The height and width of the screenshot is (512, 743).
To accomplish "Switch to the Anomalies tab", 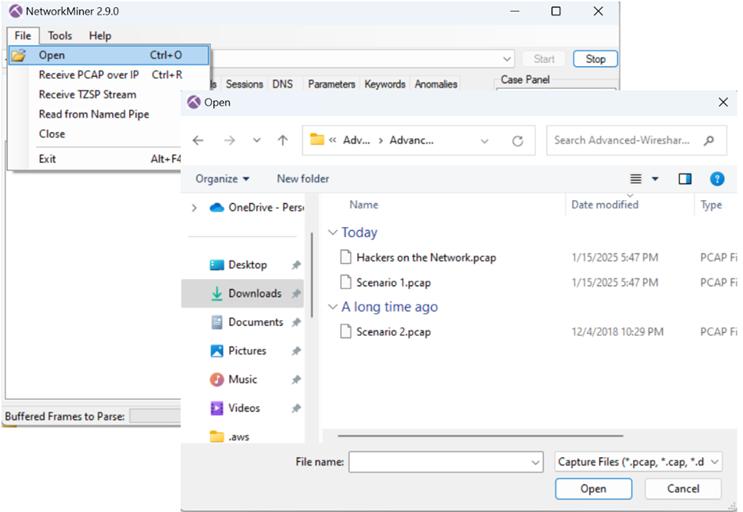I will pyautogui.click(x=436, y=84).
